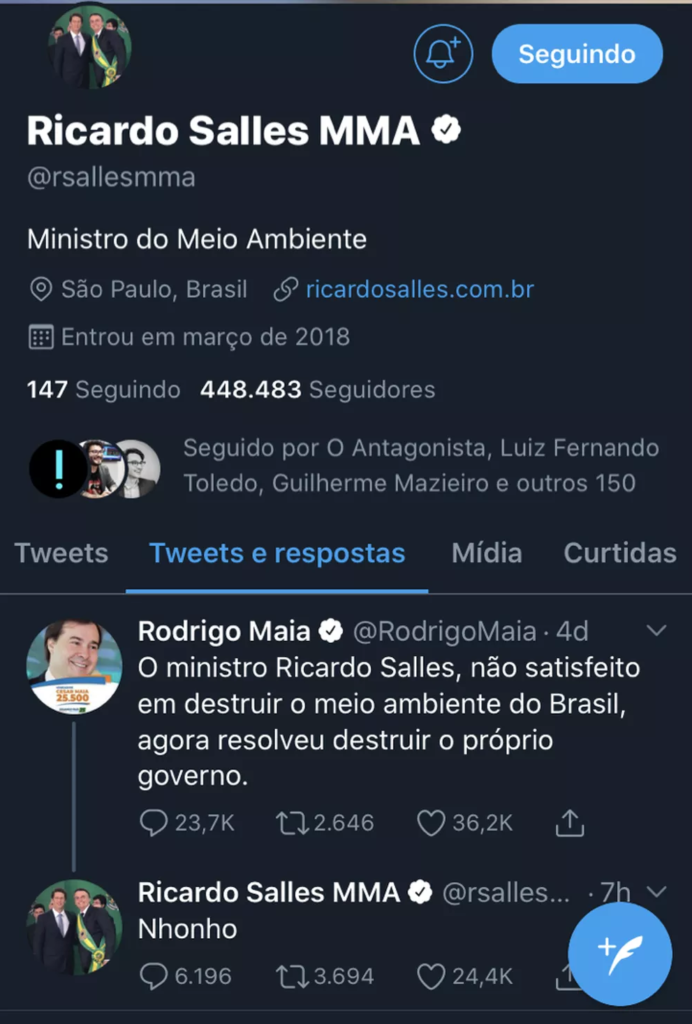Screen dimensions: 692x1024
Task: Share Rodrigo Maia's tweet
Action: [x=569, y=823]
